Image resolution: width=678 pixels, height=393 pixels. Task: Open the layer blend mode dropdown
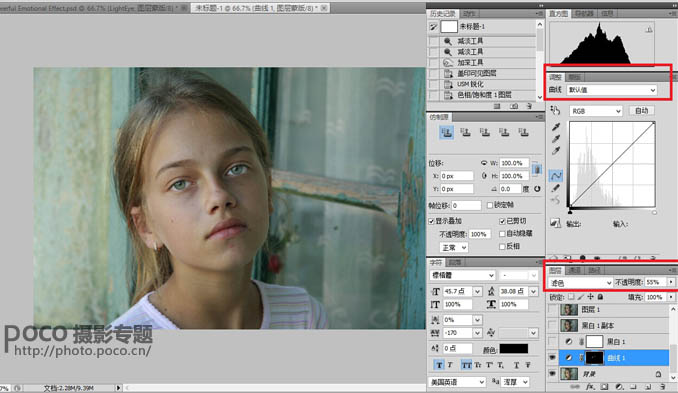(580, 282)
